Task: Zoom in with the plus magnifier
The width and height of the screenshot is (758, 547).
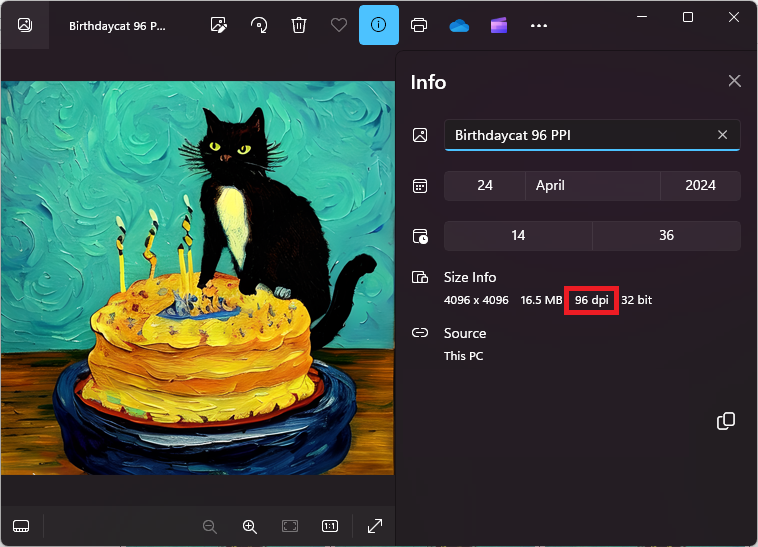Action: point(249,526)
